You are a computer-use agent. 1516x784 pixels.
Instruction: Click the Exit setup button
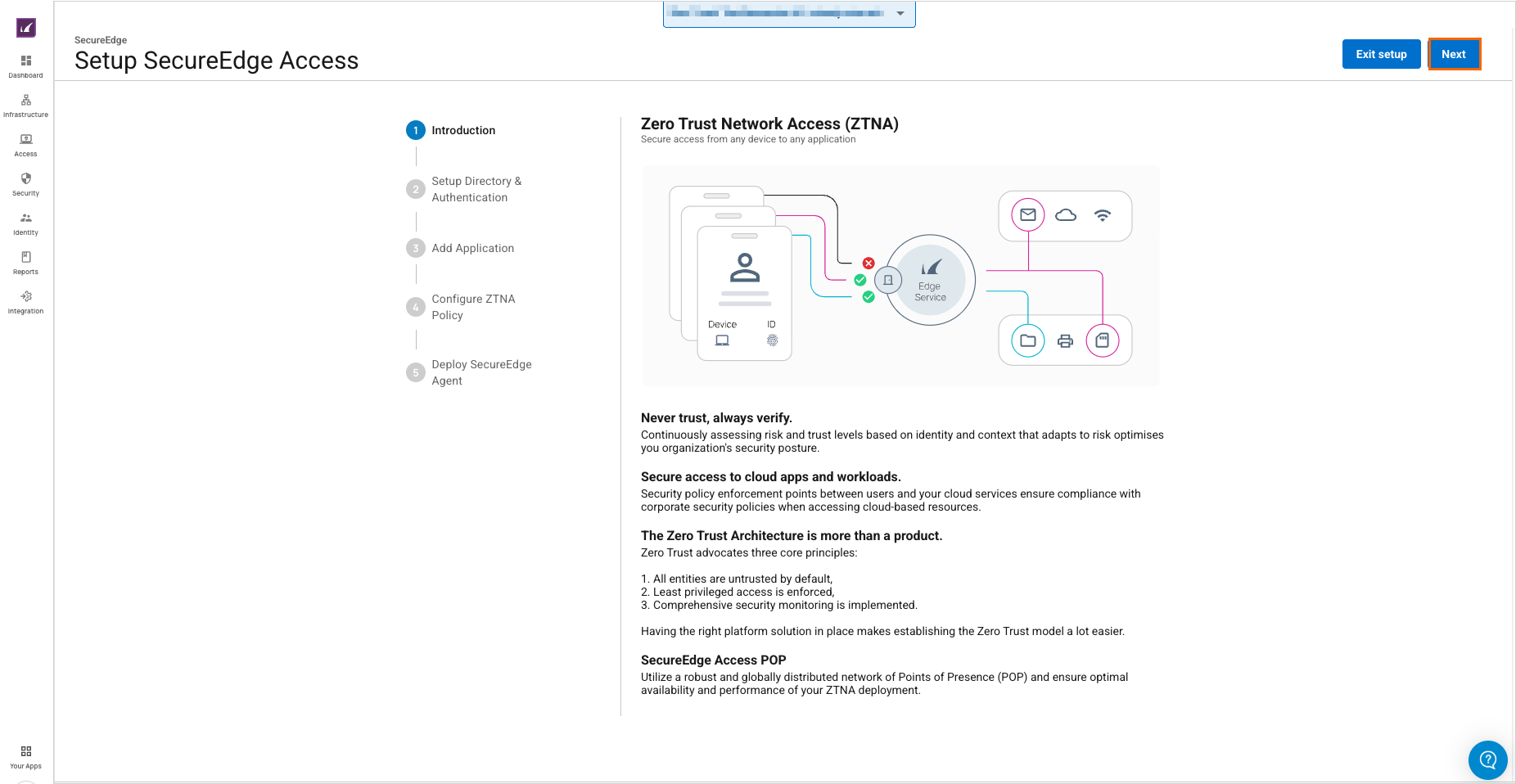[1381, 54]
